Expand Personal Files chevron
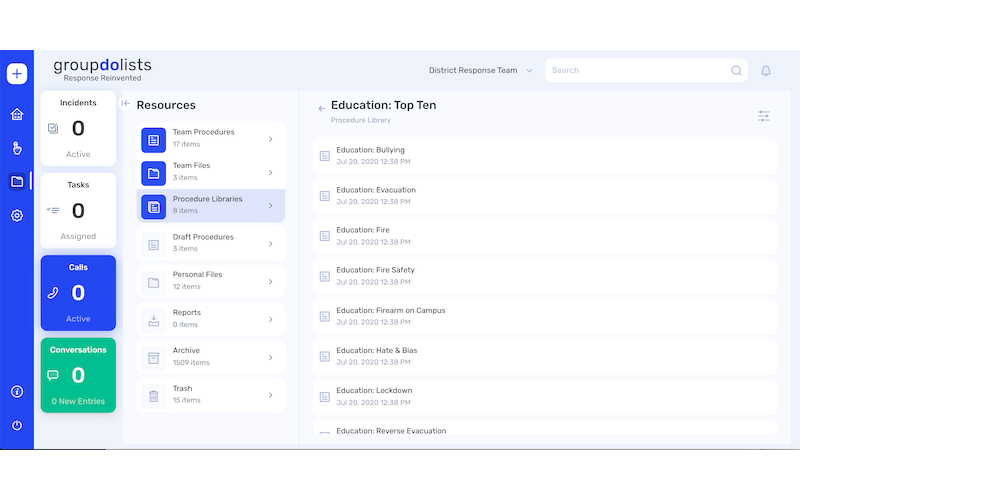 coord(270,282)
